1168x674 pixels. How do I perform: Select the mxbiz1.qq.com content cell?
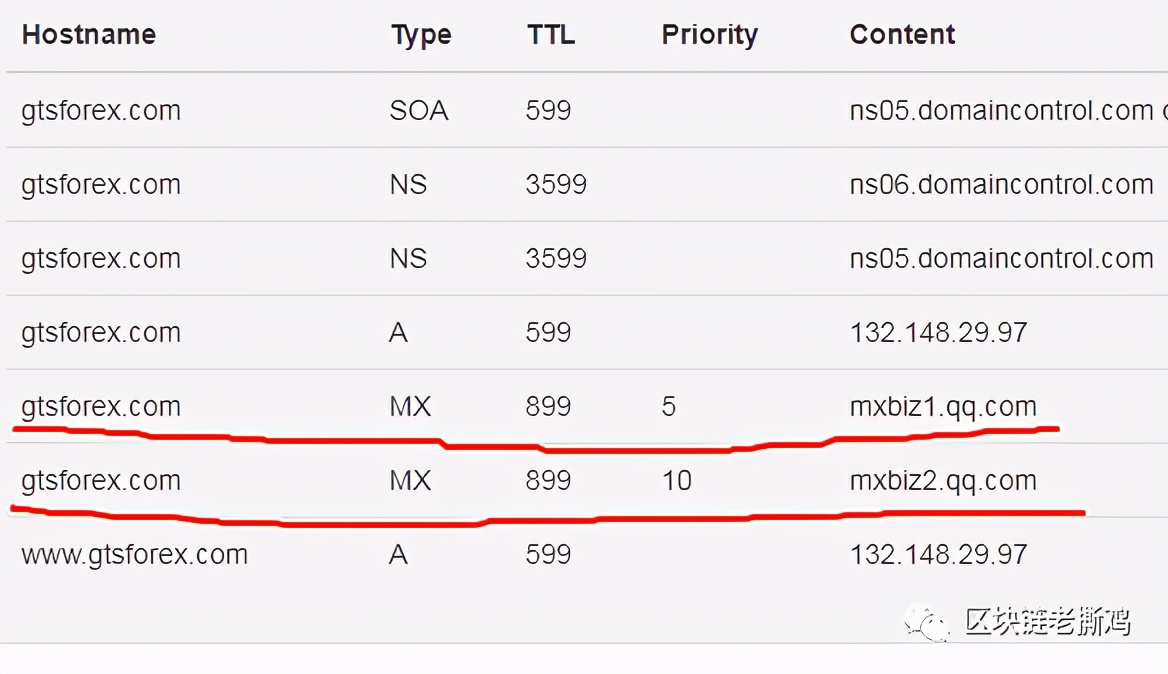943,407
